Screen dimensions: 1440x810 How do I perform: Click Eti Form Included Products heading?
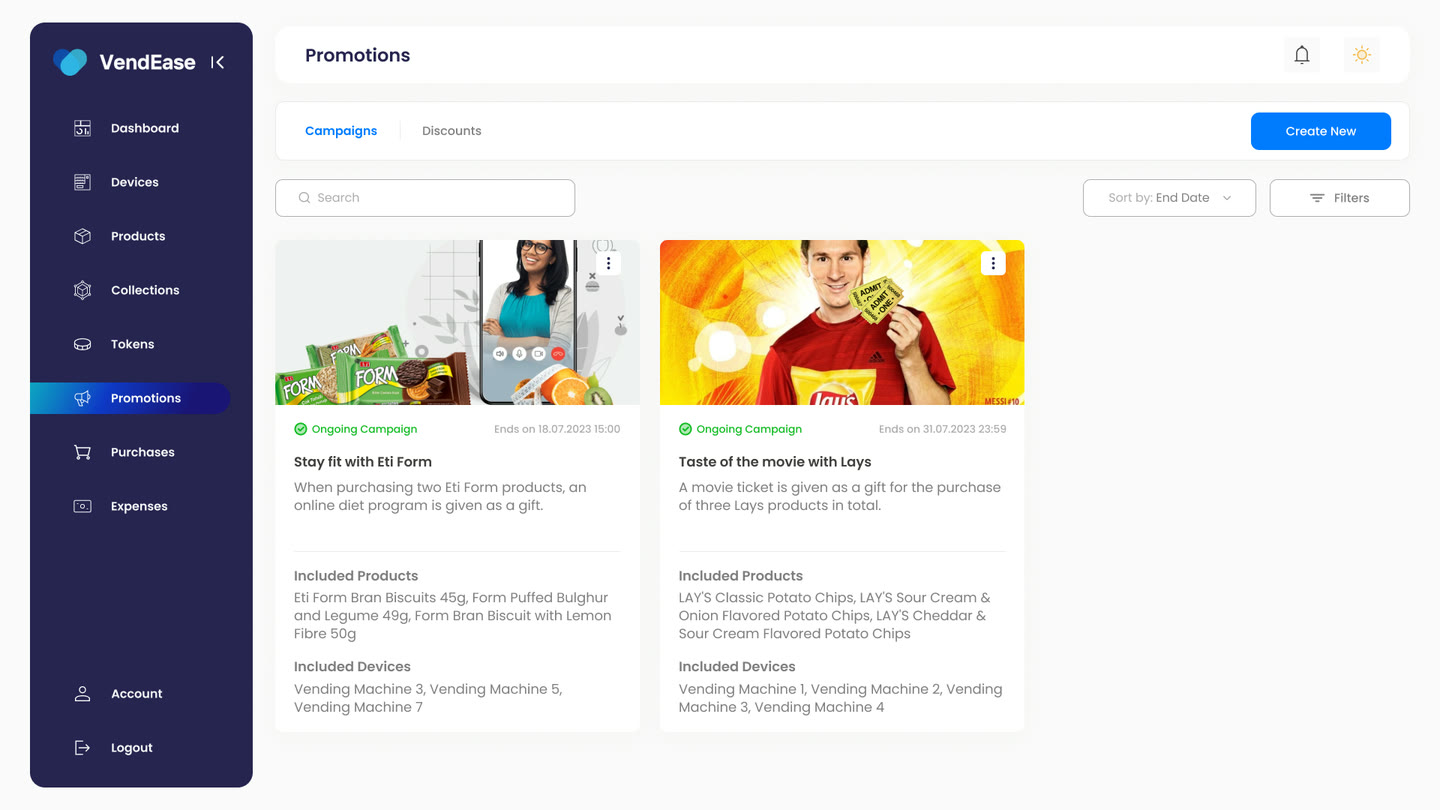pyautogui.click(x=356, y=576)
